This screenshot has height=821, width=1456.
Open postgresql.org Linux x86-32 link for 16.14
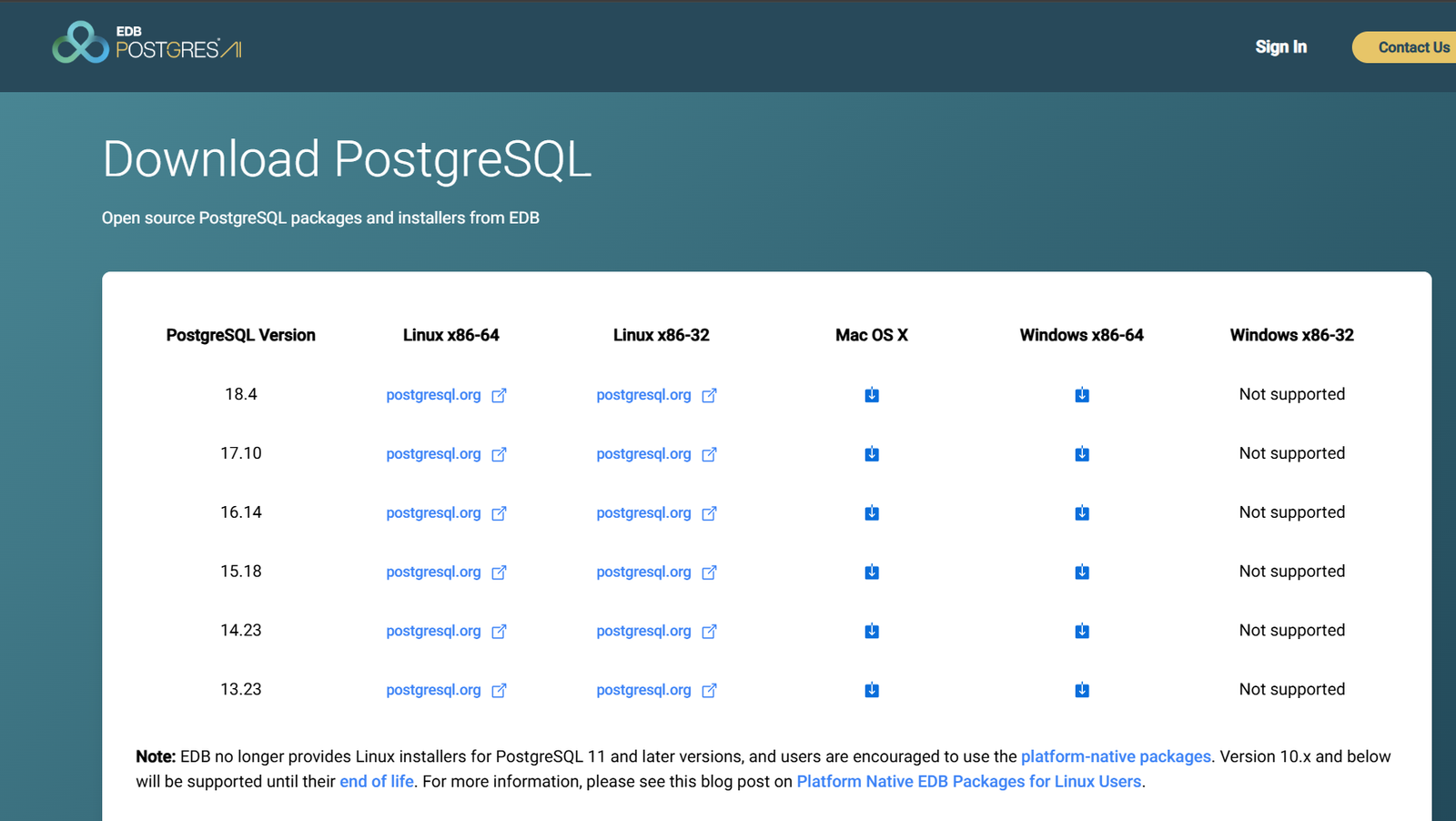[x=656, y=513]
